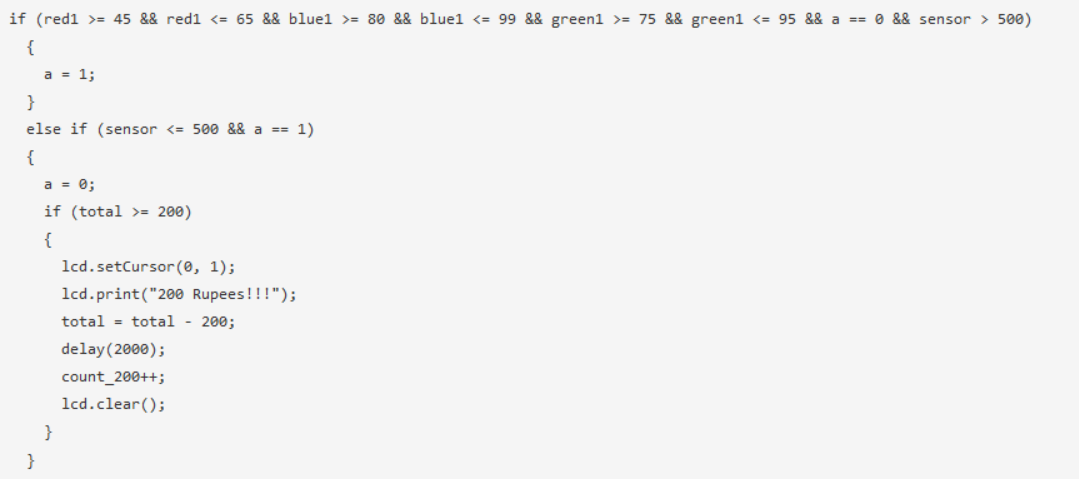Click the "a = 0;" assignment line
1079x479 pixels.
pyautogui.click(x=68, y=184)
